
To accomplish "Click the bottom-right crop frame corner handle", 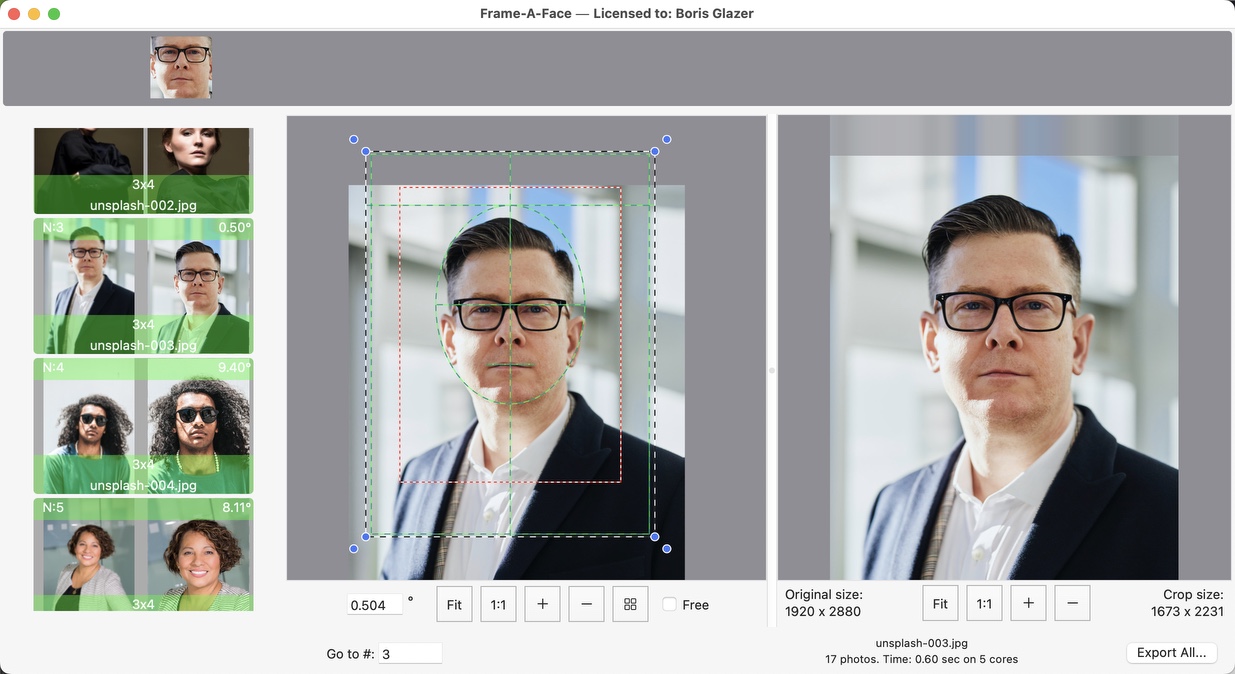I will [655, 537].
